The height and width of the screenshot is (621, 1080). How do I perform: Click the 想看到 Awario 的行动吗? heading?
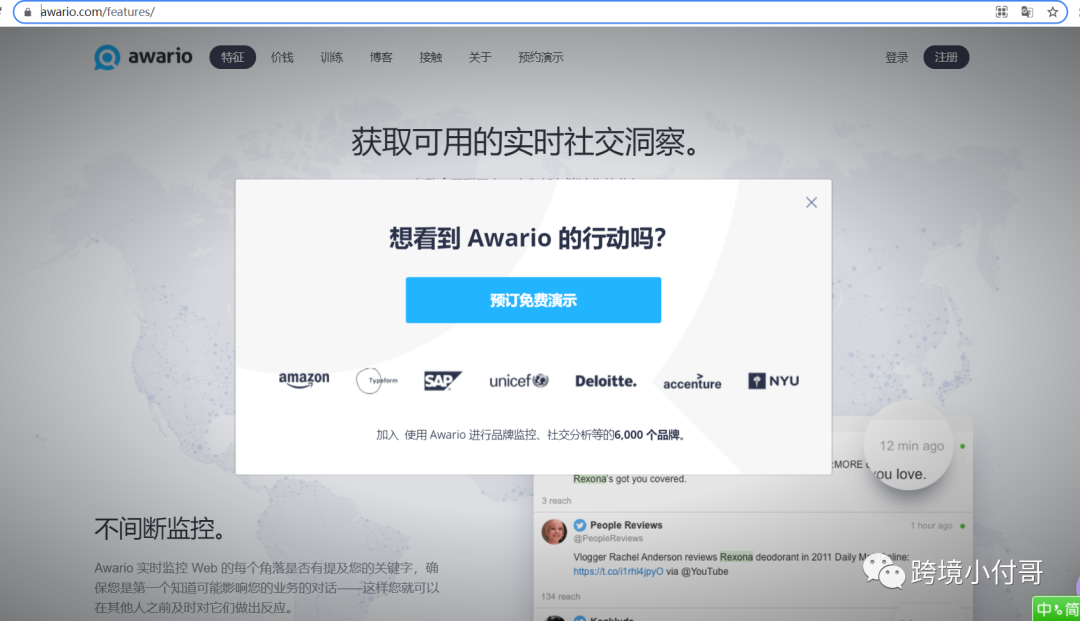(x=528, y=238)
